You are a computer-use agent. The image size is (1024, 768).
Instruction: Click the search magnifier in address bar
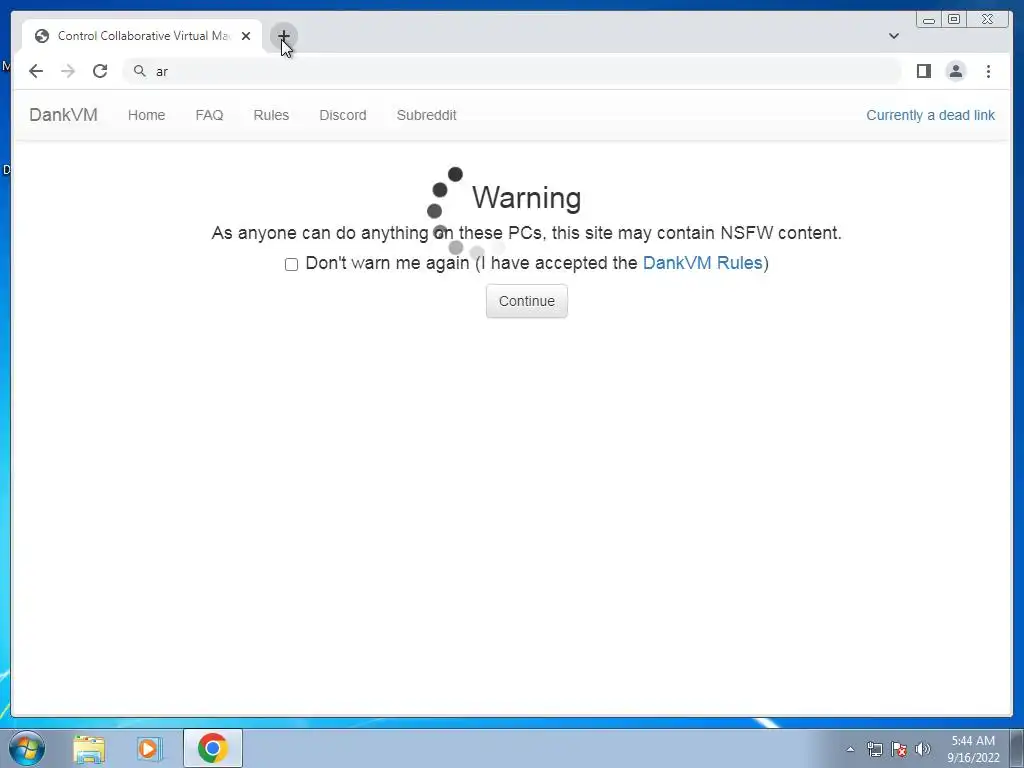point(140,71)
